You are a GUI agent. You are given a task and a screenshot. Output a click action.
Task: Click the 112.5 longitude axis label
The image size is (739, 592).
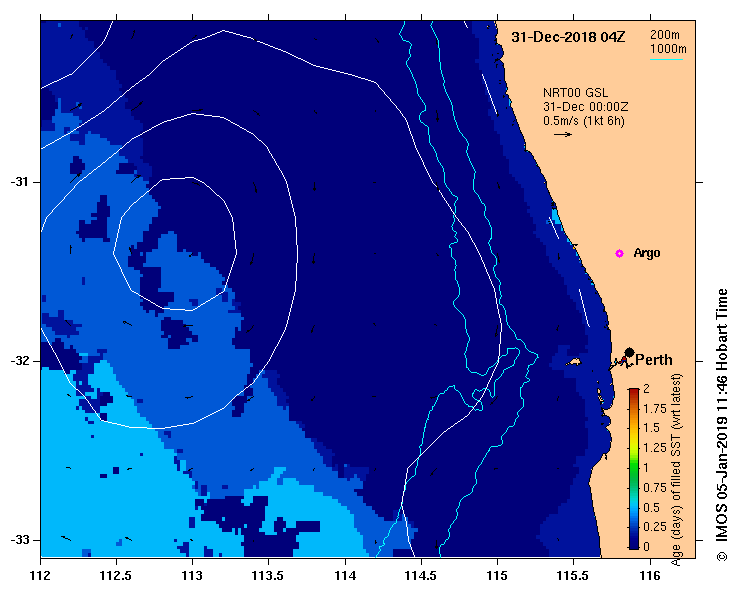116,576
